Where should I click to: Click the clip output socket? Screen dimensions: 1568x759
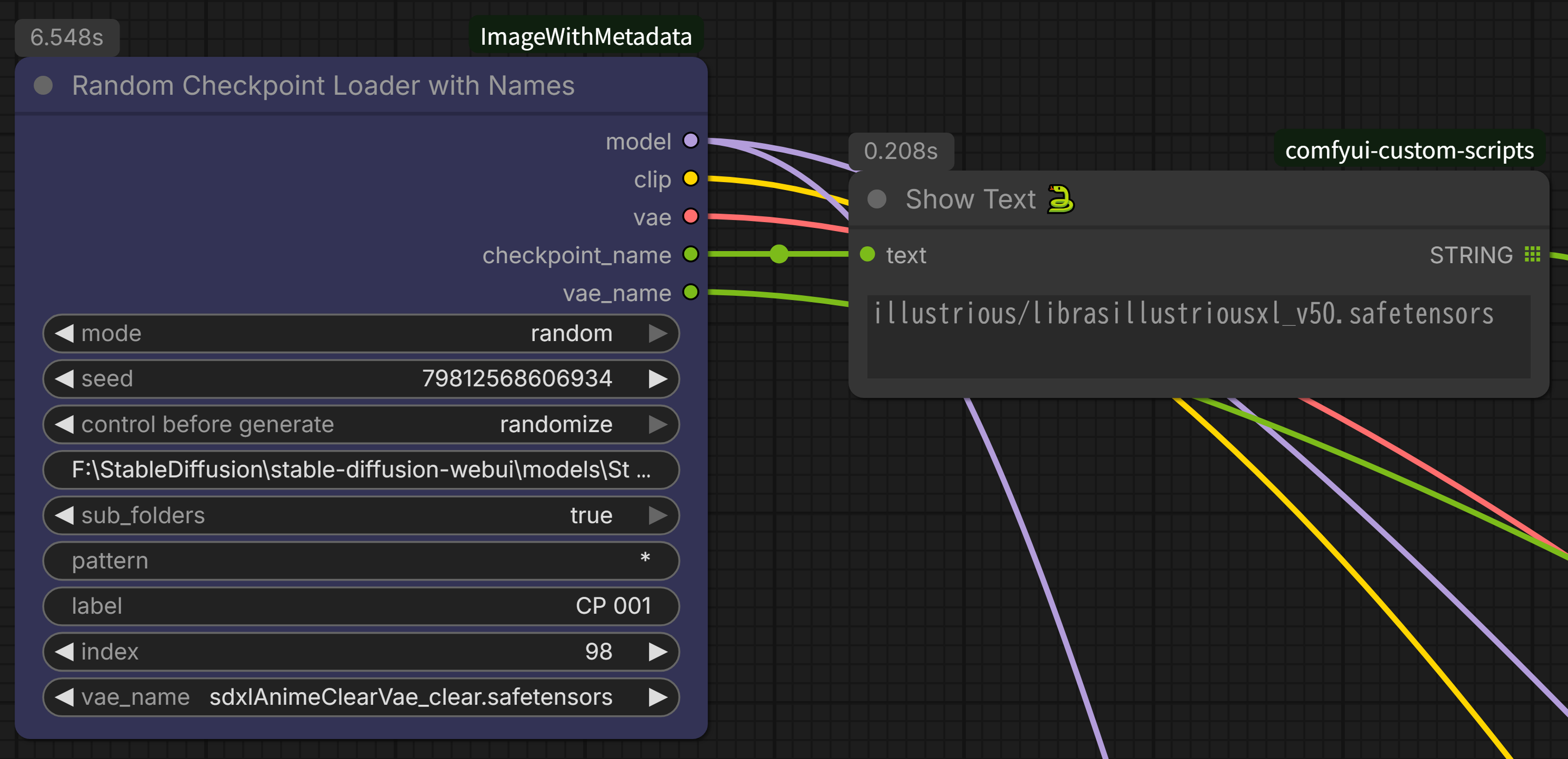690,178
